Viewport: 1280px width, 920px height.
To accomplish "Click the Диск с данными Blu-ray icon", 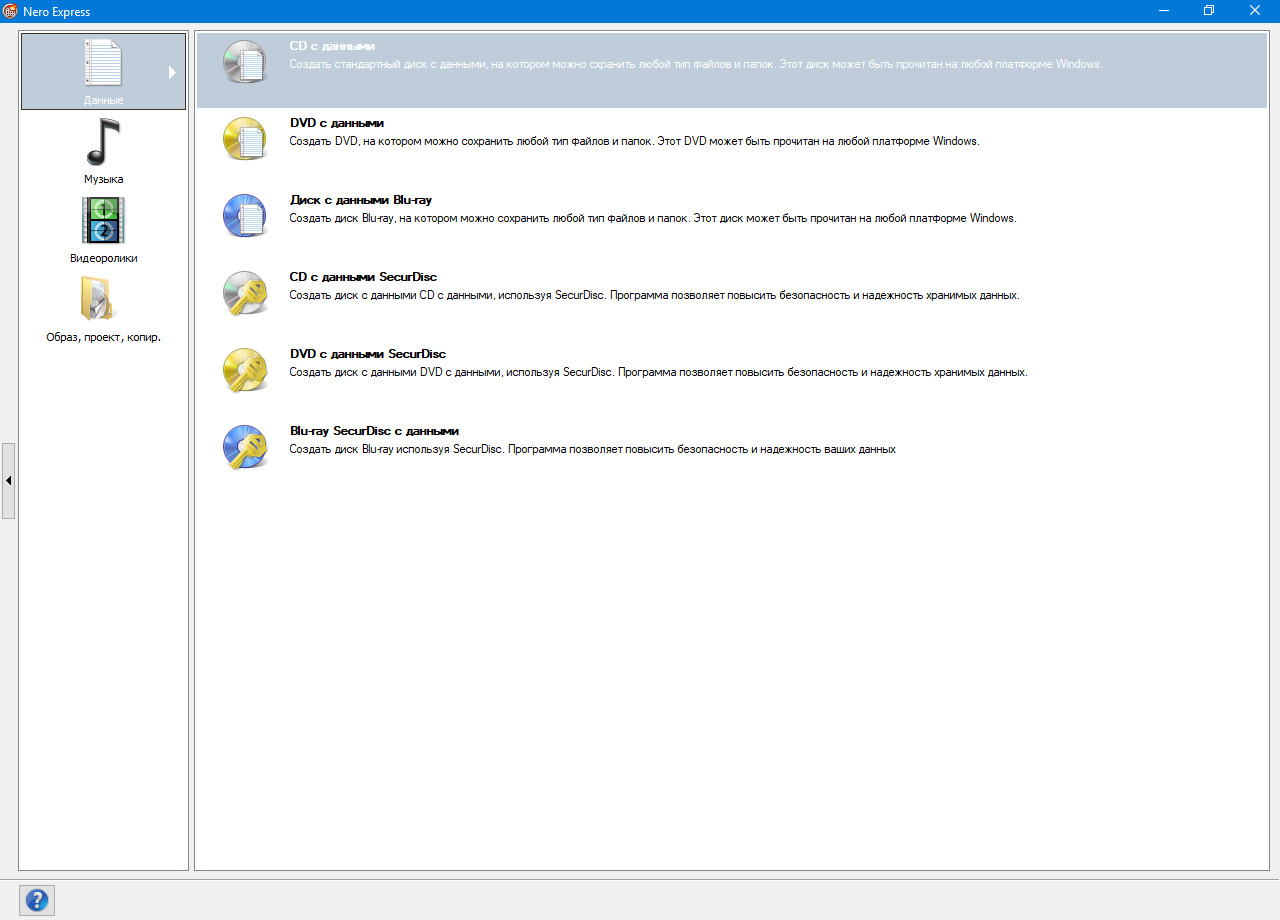I will pos(245,216).
